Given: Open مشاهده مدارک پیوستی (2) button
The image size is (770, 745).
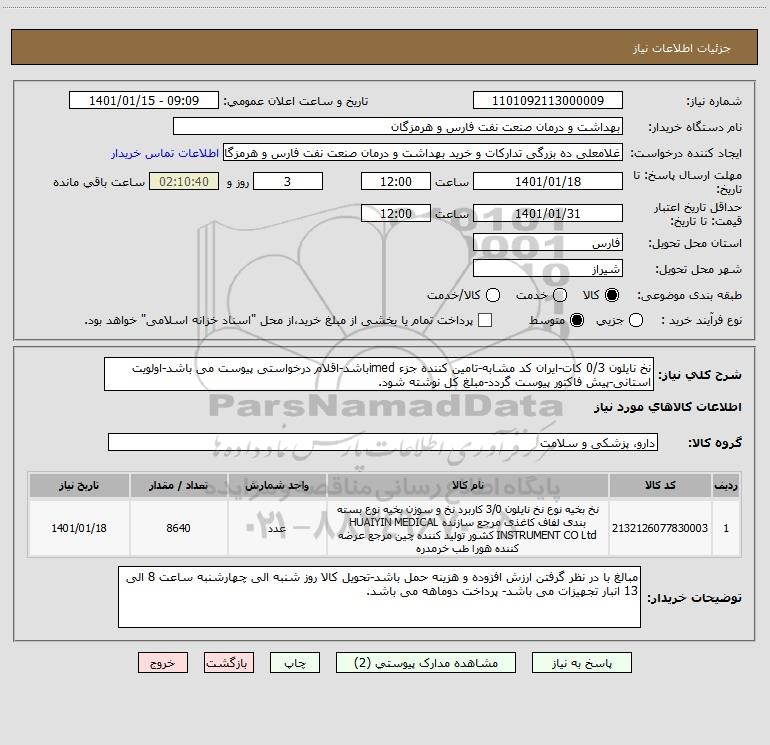Looking at the screenshot, I should click(x=426, y=663).
